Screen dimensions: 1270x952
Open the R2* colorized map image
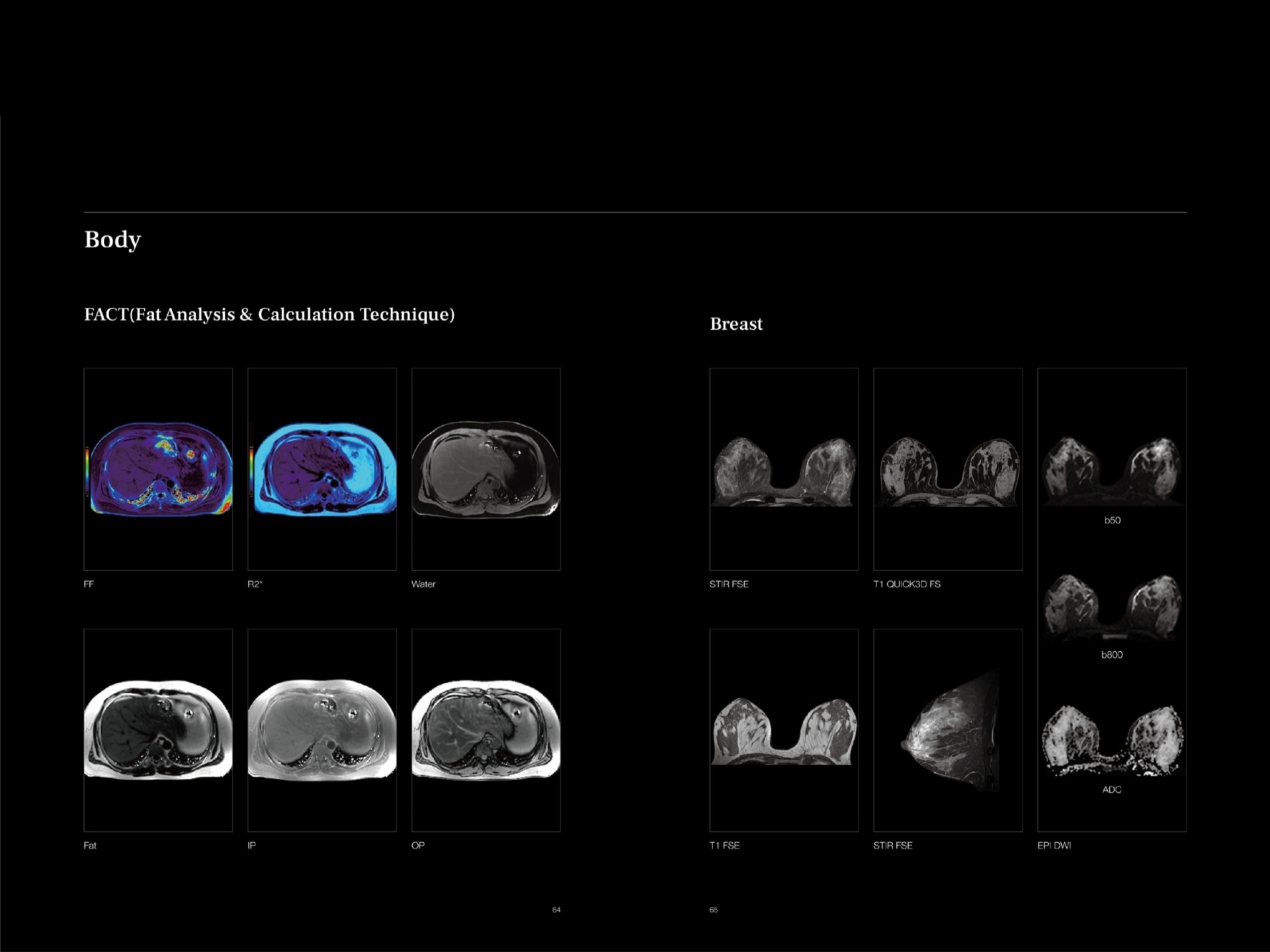click(323, 469)
